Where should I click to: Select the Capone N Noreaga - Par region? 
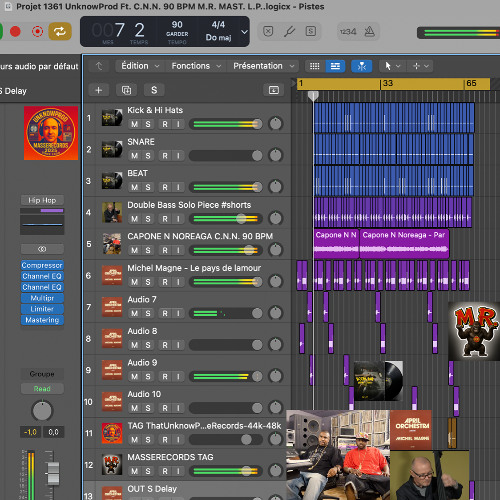404,244
